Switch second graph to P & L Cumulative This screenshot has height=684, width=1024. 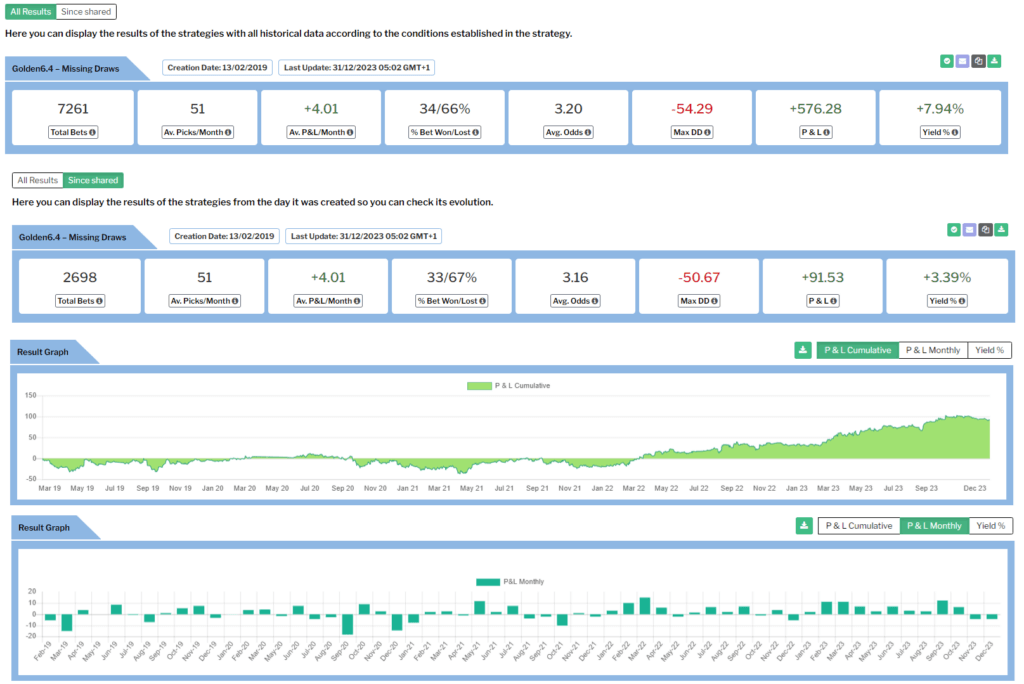tap(858, 525)
